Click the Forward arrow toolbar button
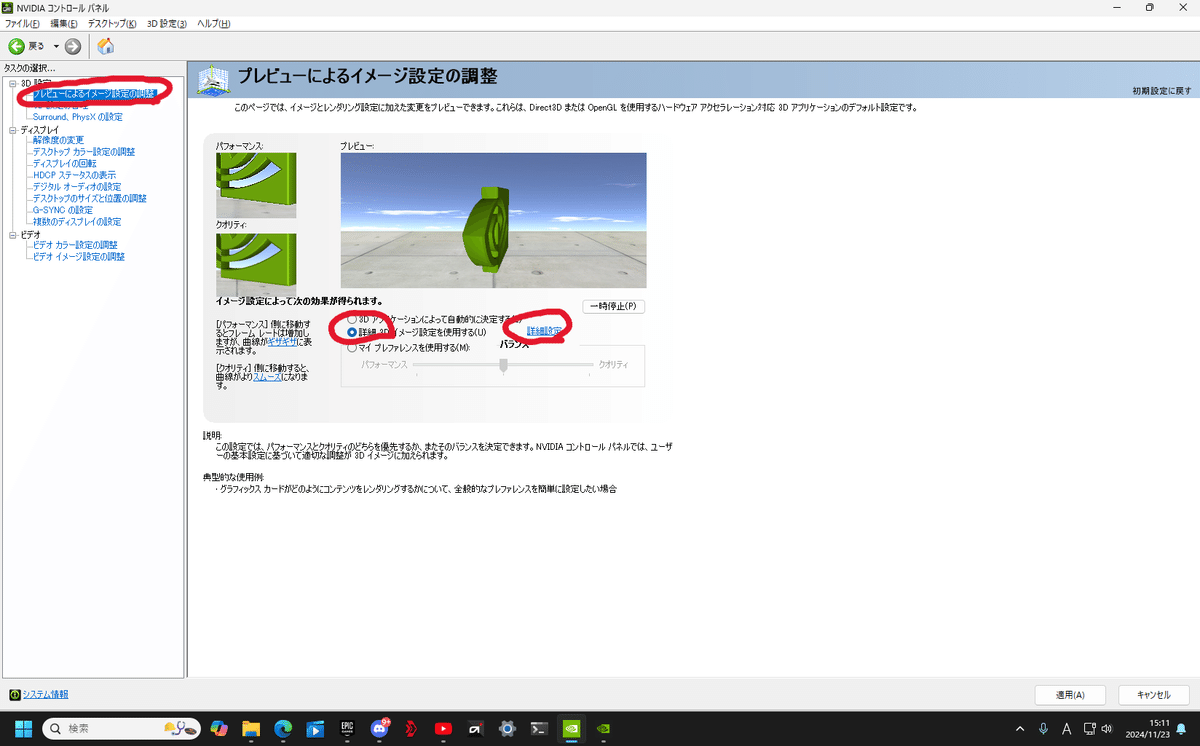The image size is (1200, 746). pyautogui.click(x=73, y=46)
